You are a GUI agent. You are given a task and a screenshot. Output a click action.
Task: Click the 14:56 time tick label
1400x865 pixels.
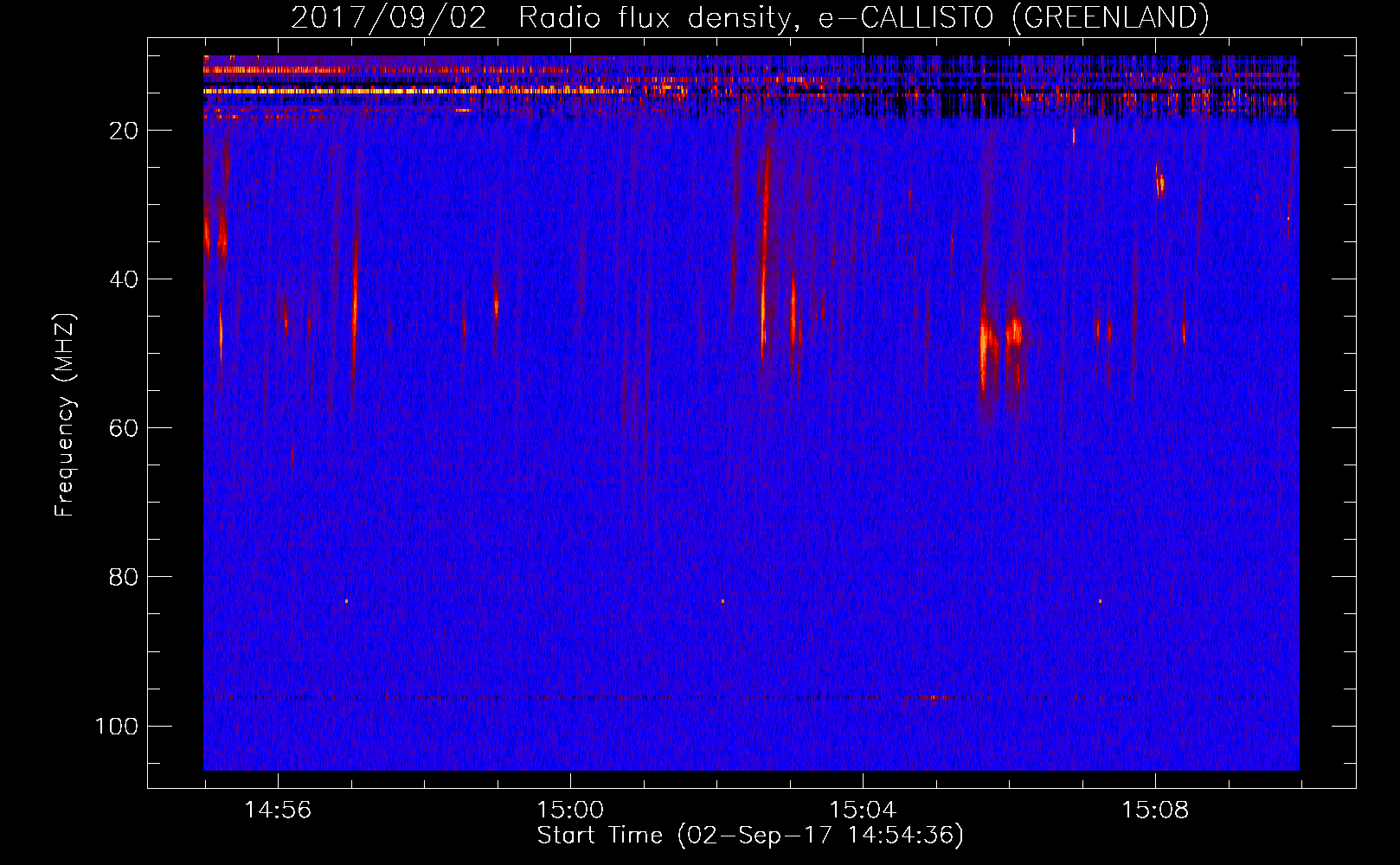pos(278,811)
